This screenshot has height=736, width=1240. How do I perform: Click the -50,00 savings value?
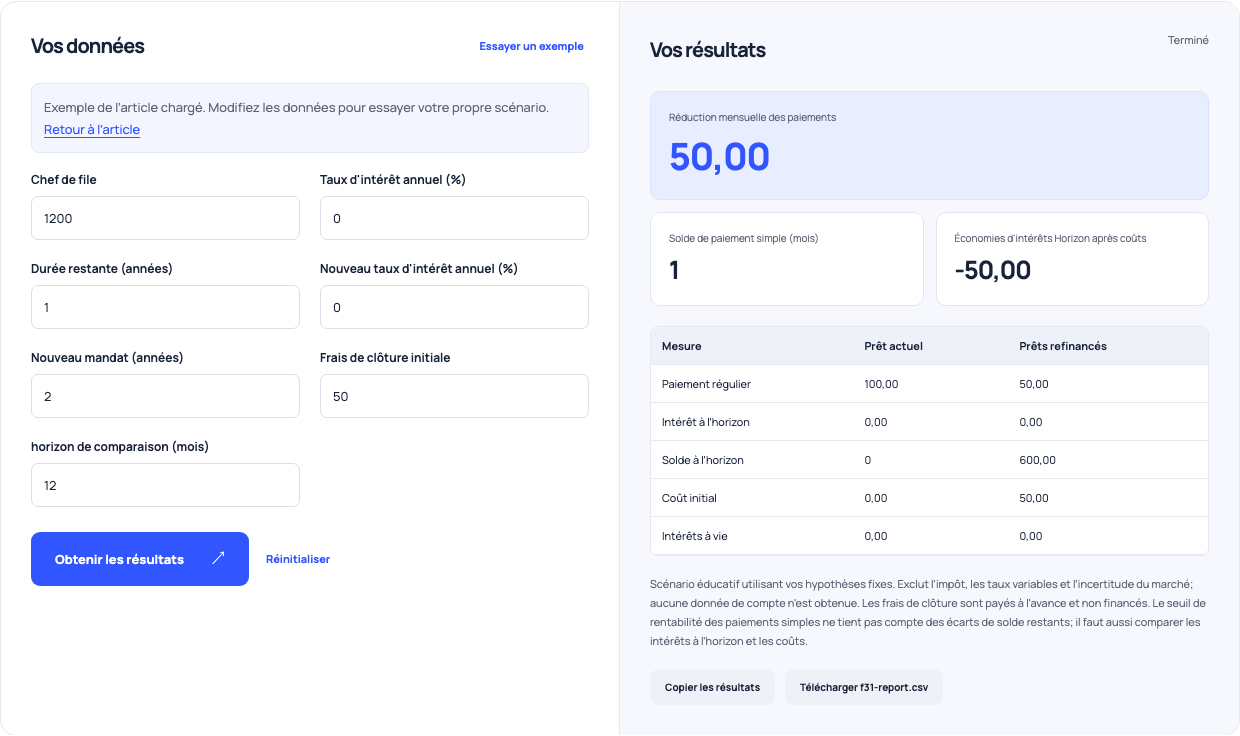[x=993, y=270]
